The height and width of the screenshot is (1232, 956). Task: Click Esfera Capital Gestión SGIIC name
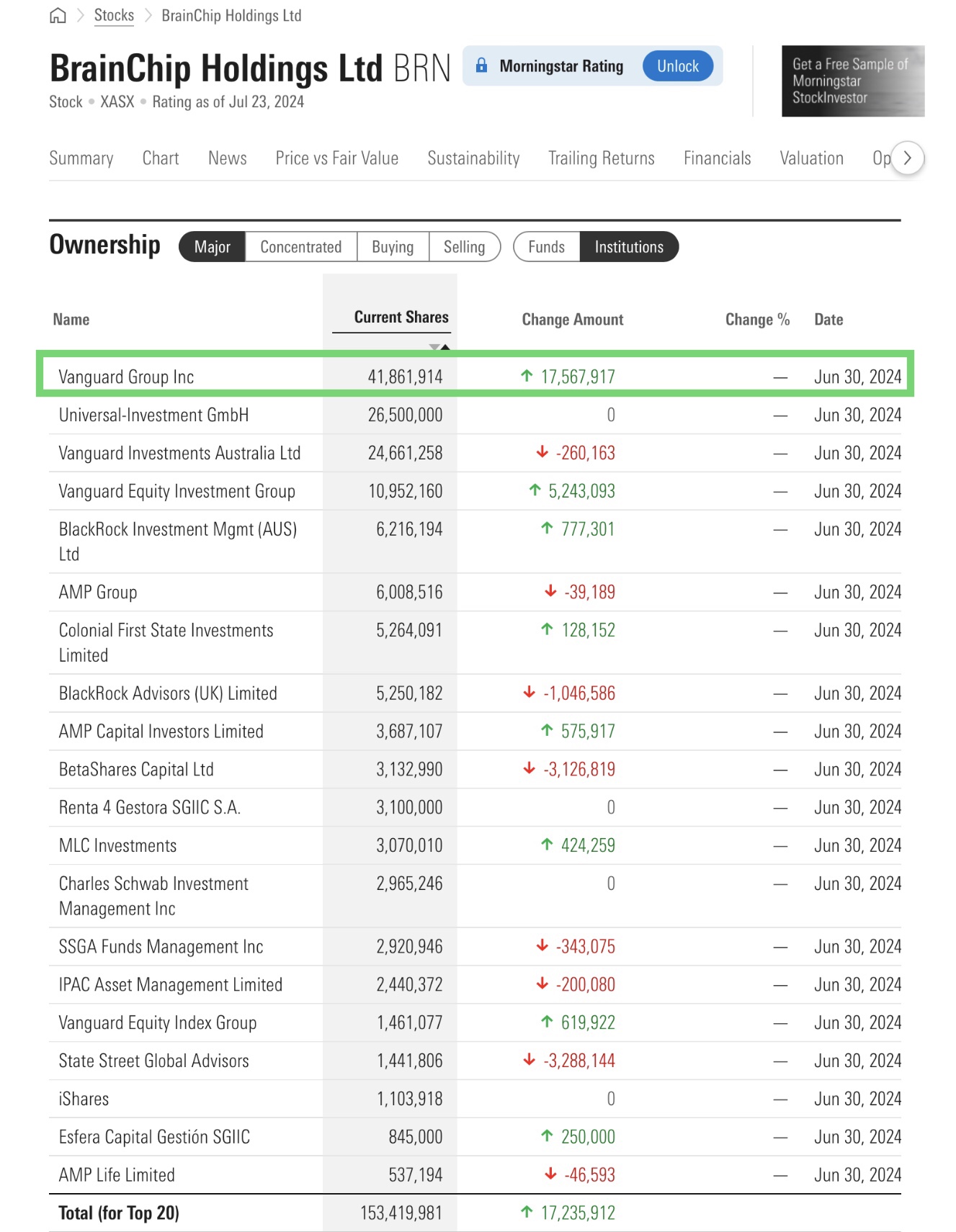pyautogui.click(x=154, y=1137)
